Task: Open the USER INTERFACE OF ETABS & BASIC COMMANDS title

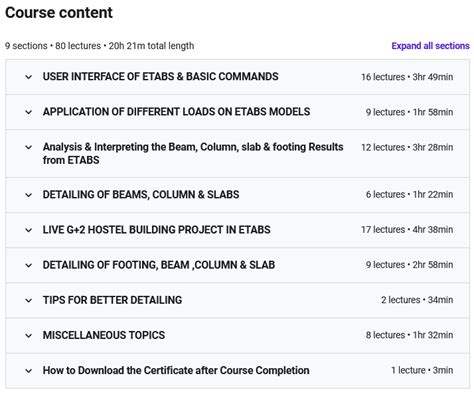Action: pos(160,77)
